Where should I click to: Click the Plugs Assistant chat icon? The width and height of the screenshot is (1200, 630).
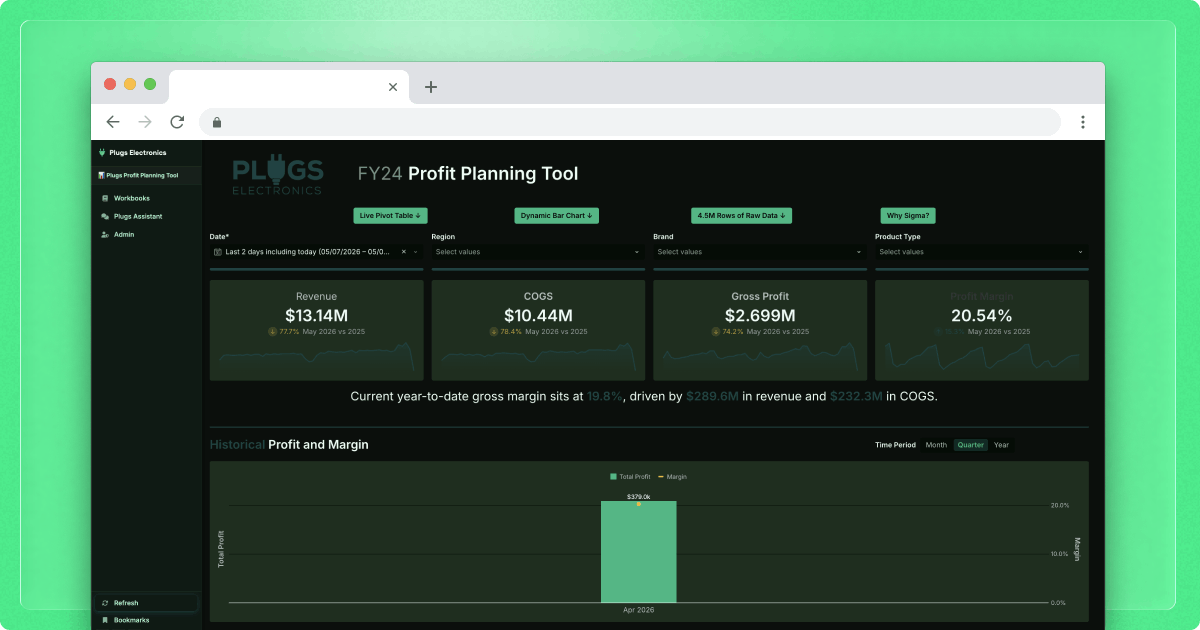pos(105,216)
